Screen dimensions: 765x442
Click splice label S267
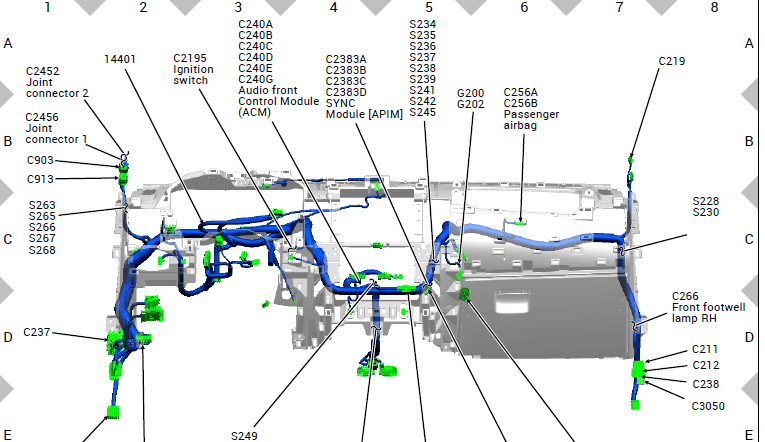point(42,239)
